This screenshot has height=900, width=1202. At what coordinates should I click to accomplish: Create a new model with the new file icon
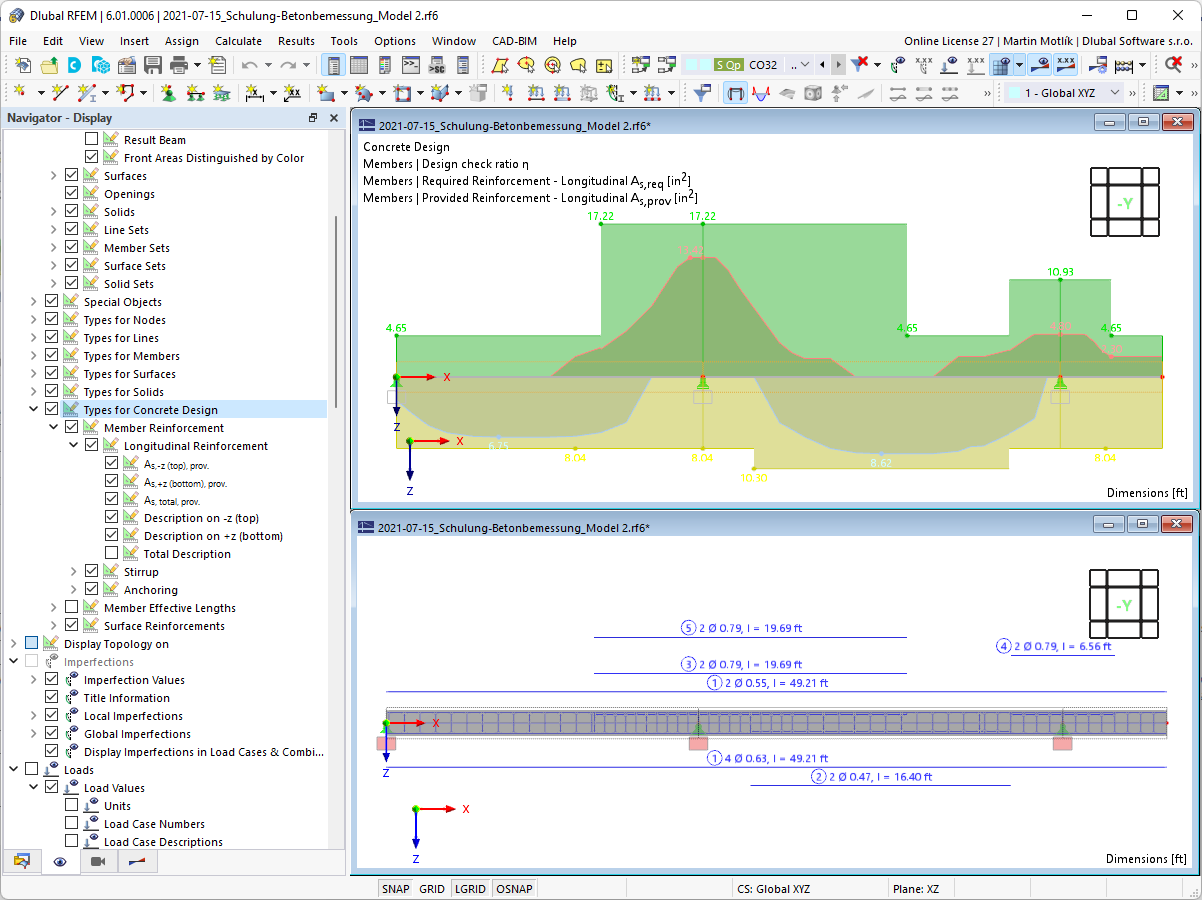tap(22, 64)
